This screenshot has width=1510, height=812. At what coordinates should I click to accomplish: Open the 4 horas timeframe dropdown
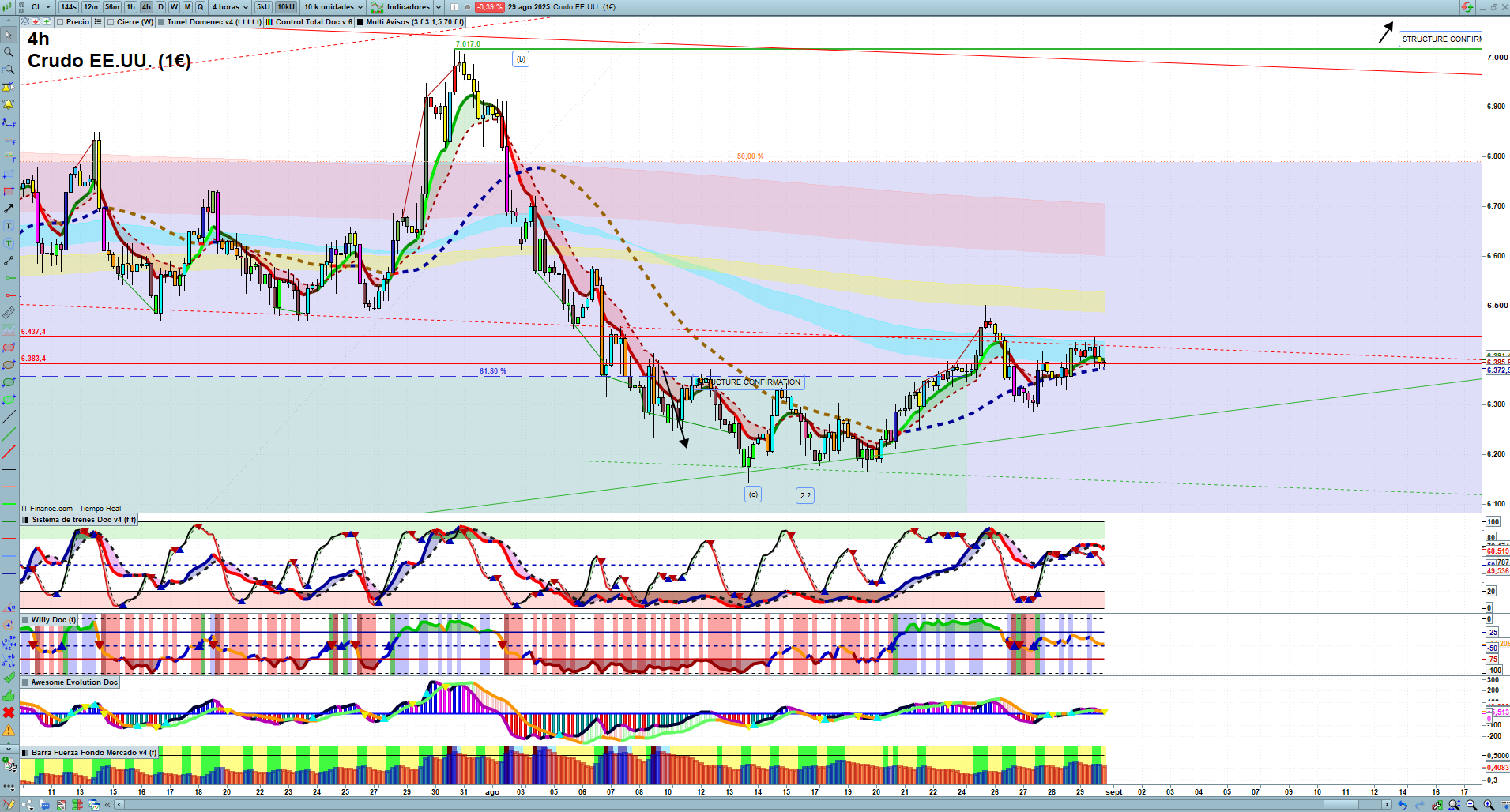[x=230, y=7]
